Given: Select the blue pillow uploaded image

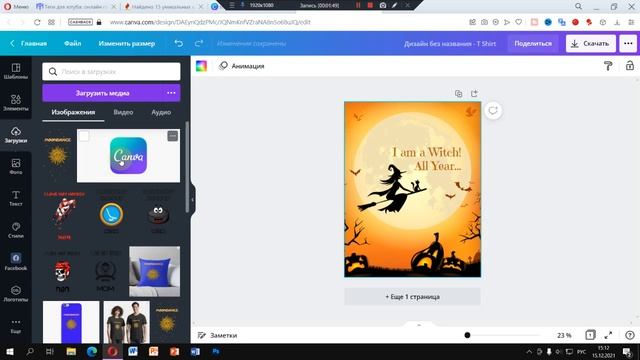Looking at the screenshot, I should [x=154, y=271].
